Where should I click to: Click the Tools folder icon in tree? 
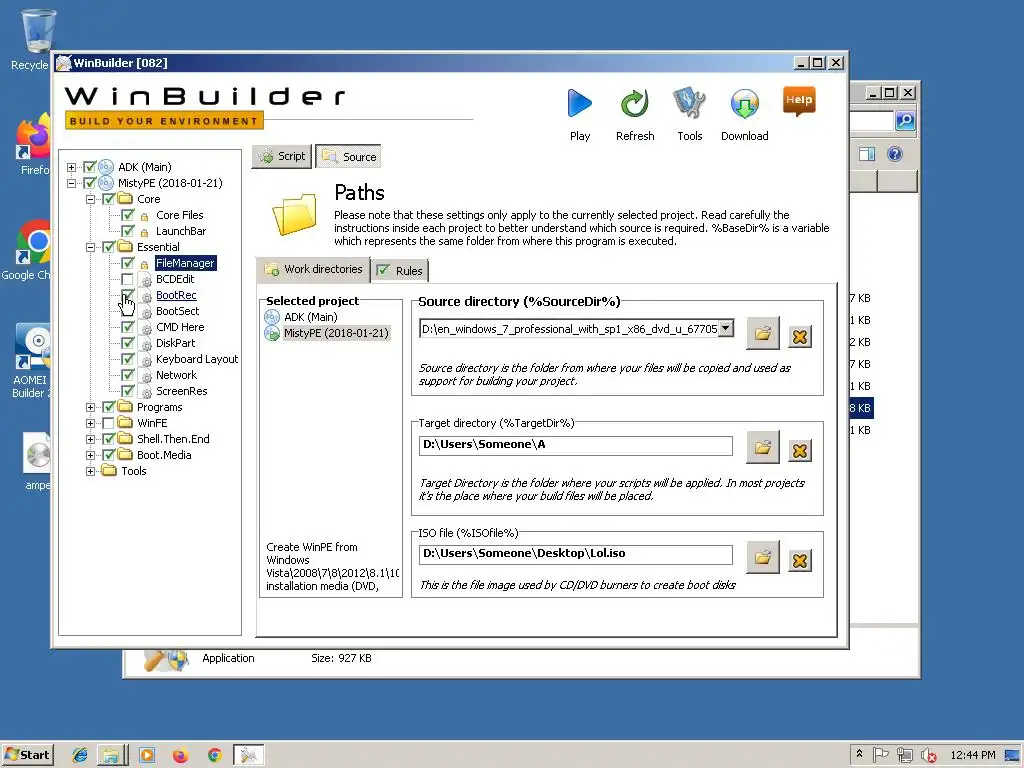tap(109, 471)
